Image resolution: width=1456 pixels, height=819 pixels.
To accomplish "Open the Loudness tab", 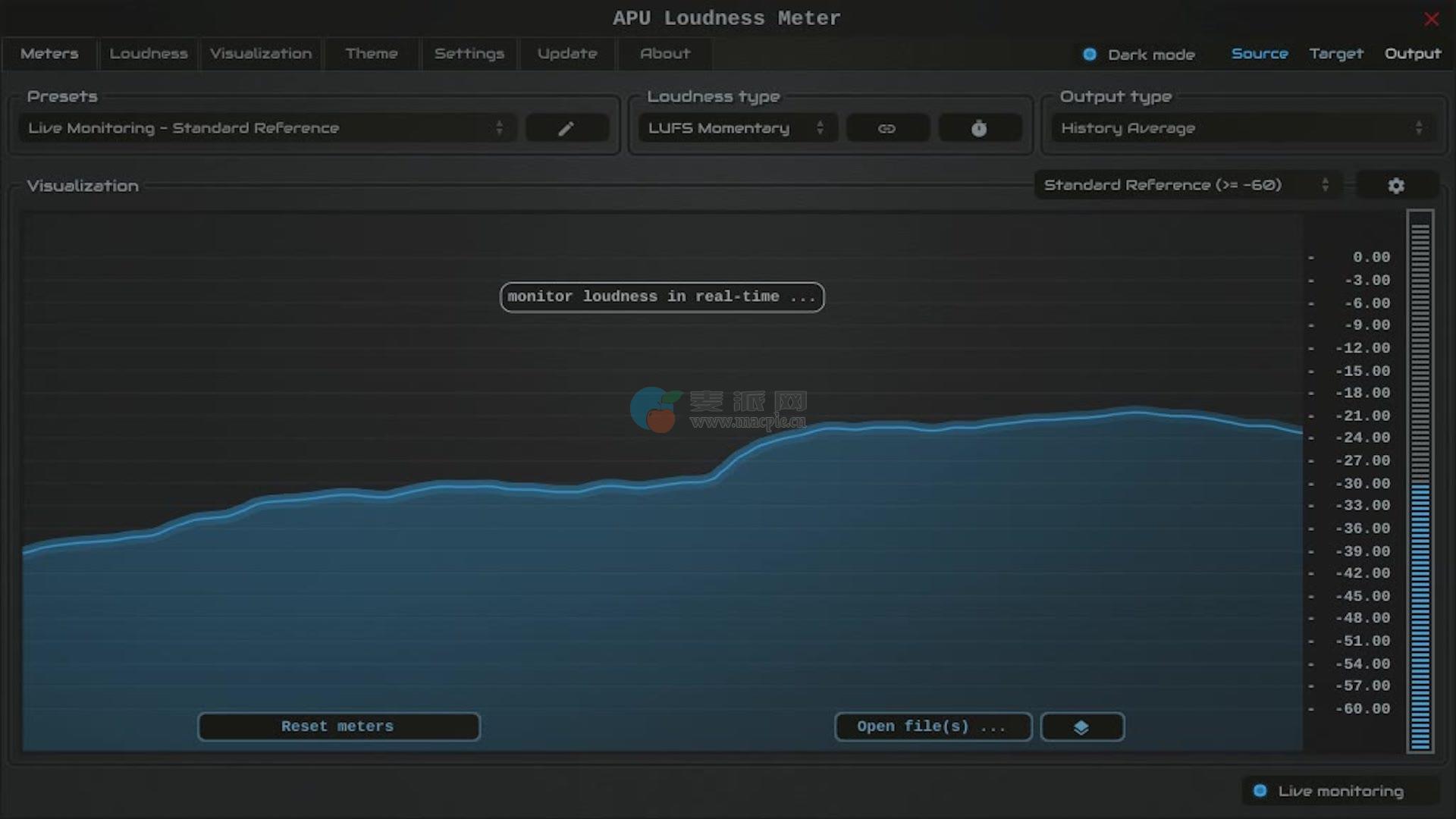I will point(149,54).
